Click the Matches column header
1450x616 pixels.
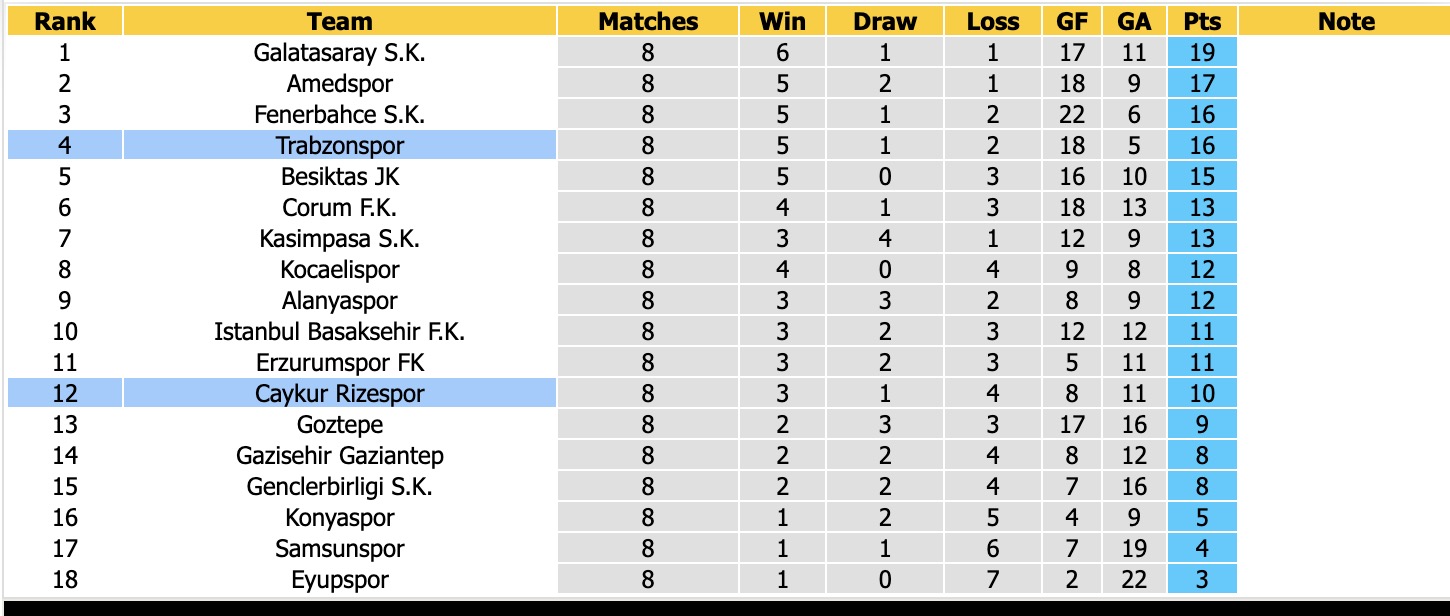[x=648, y=21]
